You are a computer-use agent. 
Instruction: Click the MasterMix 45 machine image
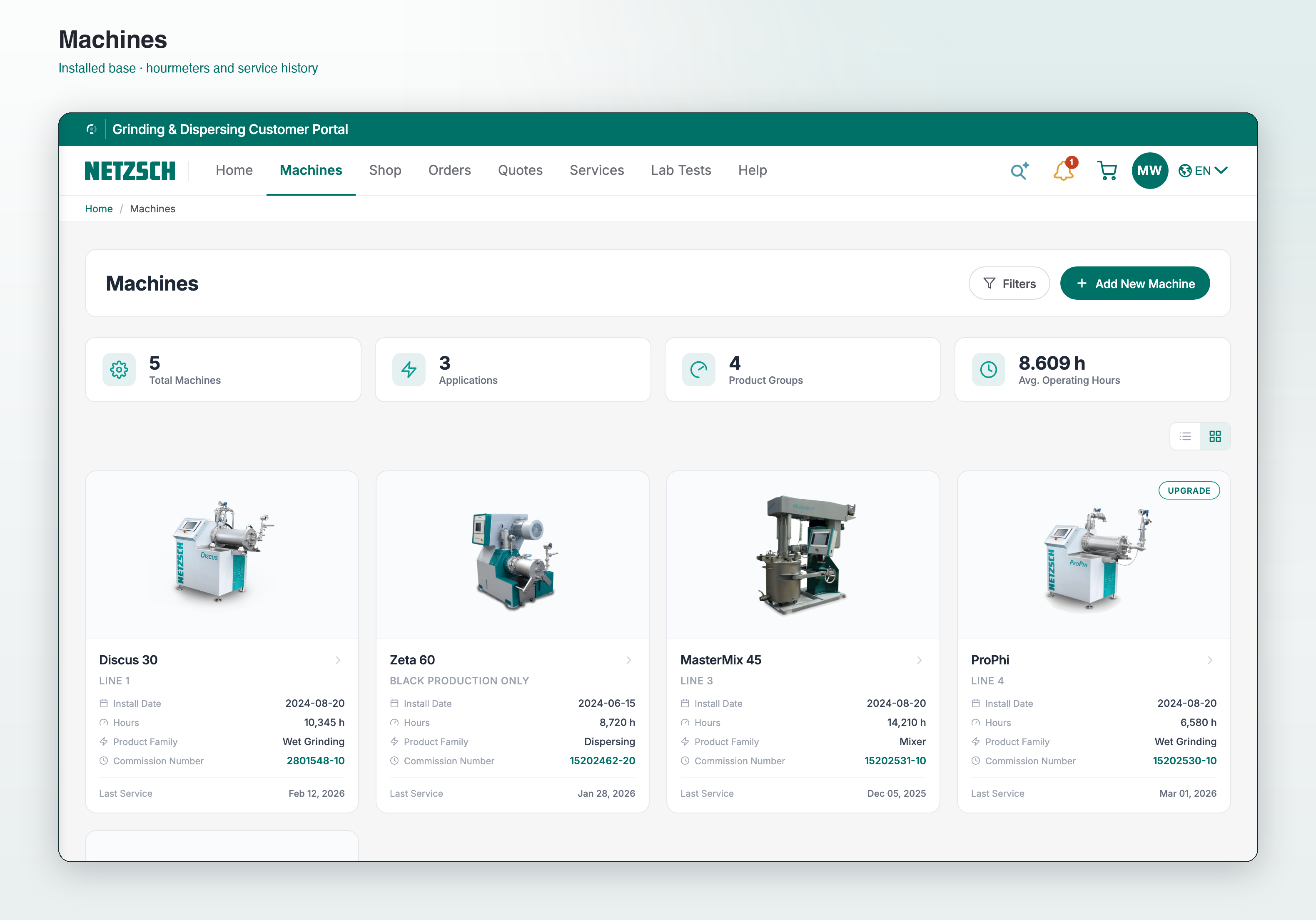[x=804, y=554]
